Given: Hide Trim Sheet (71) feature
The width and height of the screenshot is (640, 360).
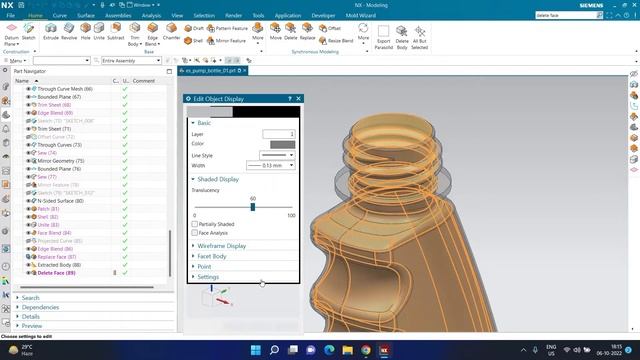Looking at the screenshot, I should coord(28,129).
